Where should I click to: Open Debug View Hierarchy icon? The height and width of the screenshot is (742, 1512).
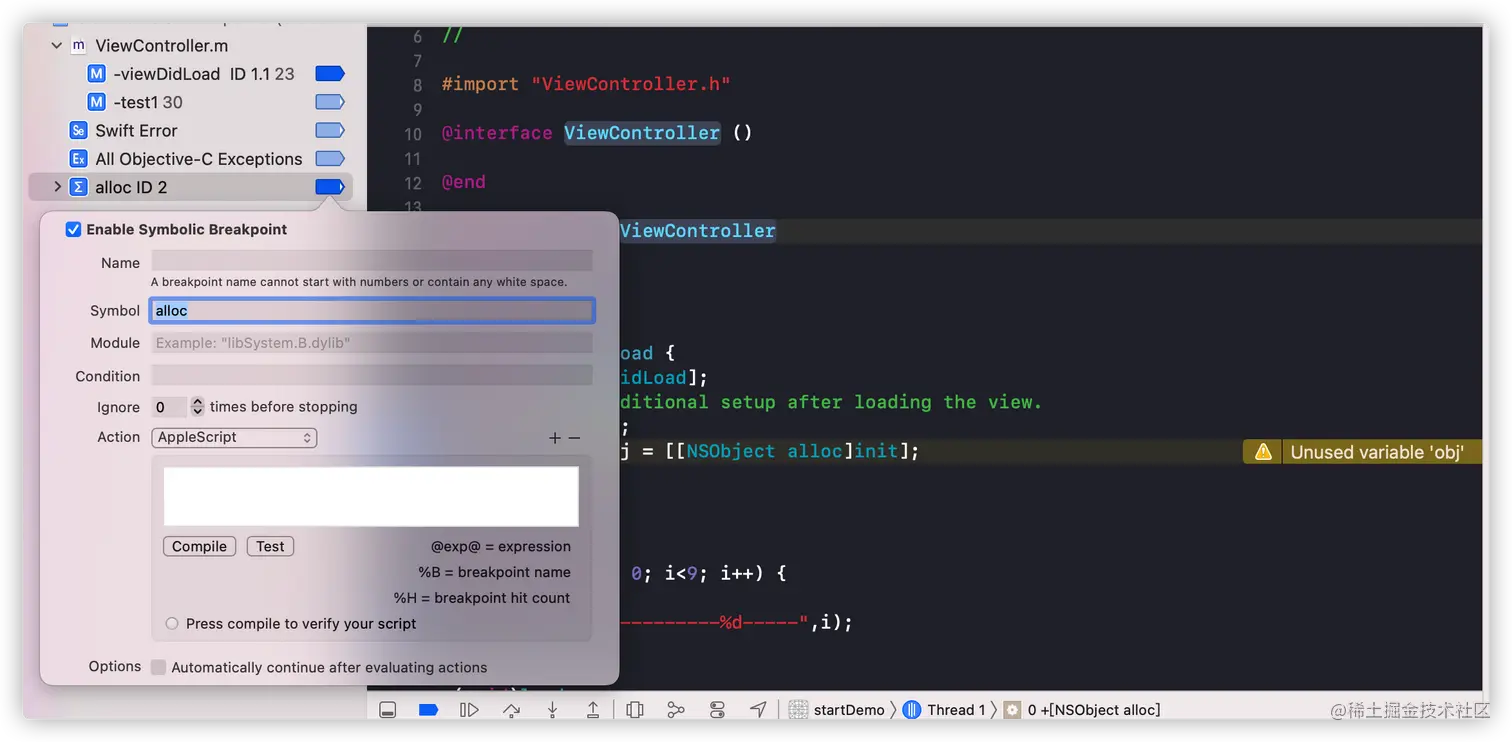click(635, 710)
